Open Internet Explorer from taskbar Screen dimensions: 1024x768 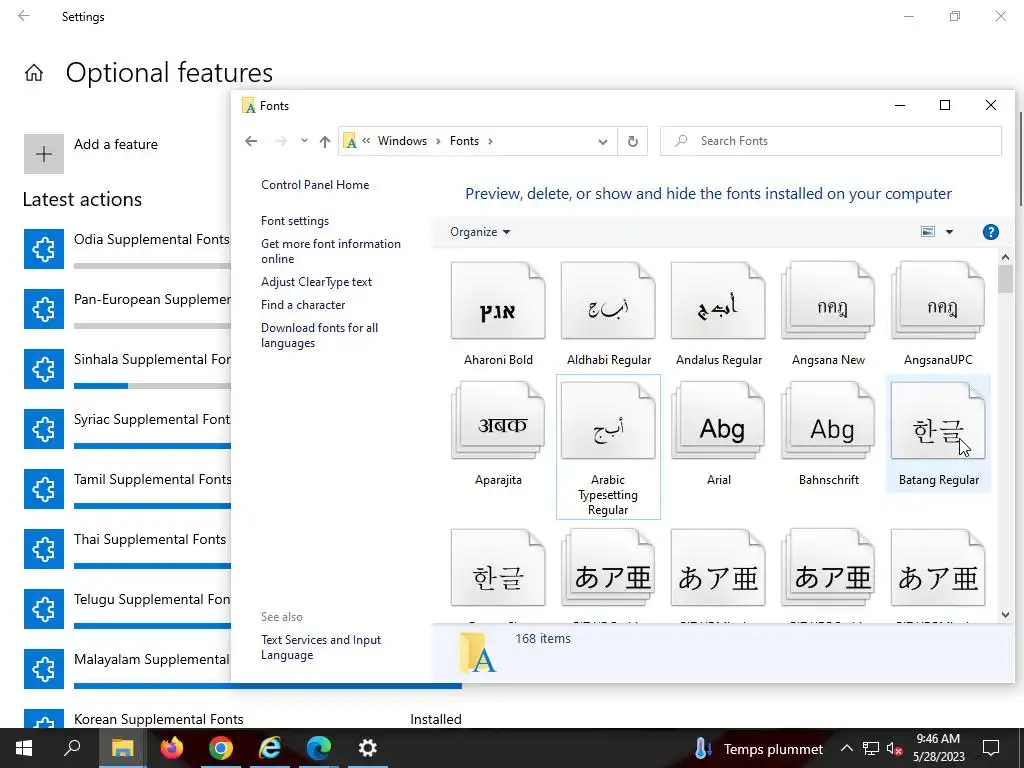[270, 748]
